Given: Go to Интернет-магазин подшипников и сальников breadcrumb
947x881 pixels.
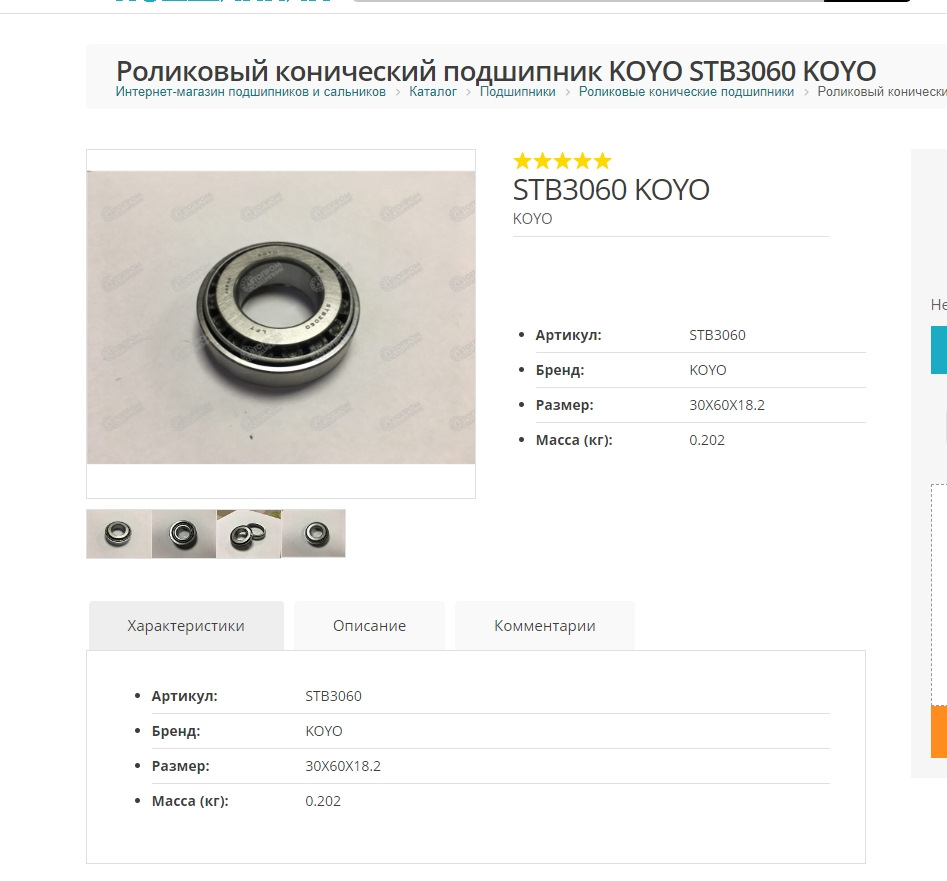Looking at the screenshot, I should click(251, 92).
